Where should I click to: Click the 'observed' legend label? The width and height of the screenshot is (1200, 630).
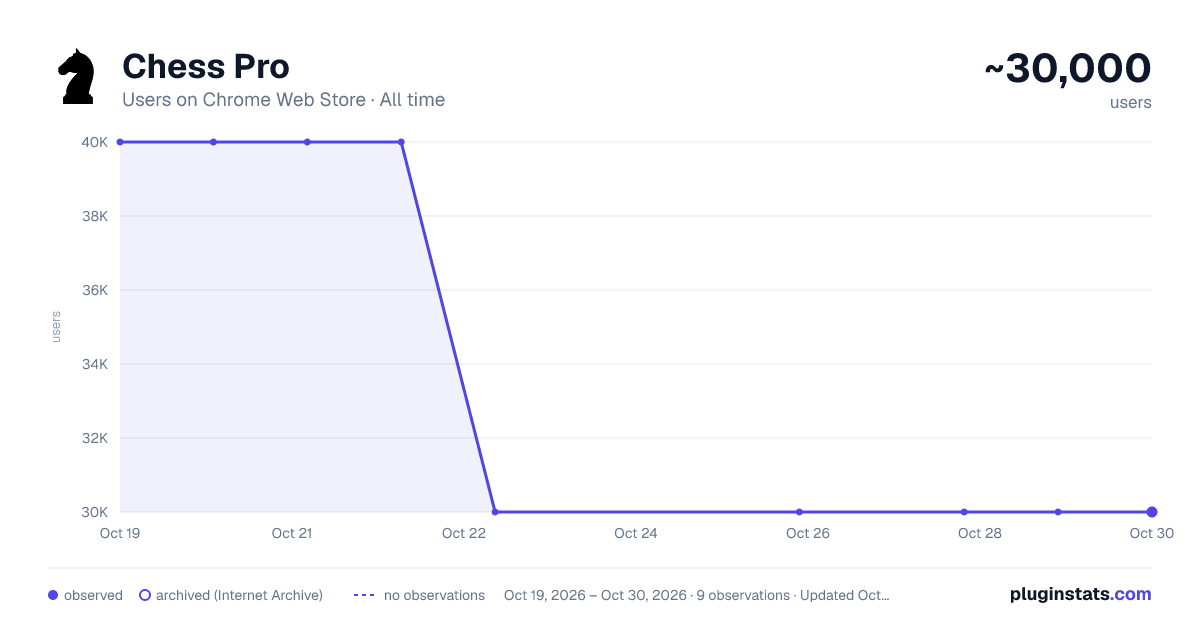coord(93,595)
